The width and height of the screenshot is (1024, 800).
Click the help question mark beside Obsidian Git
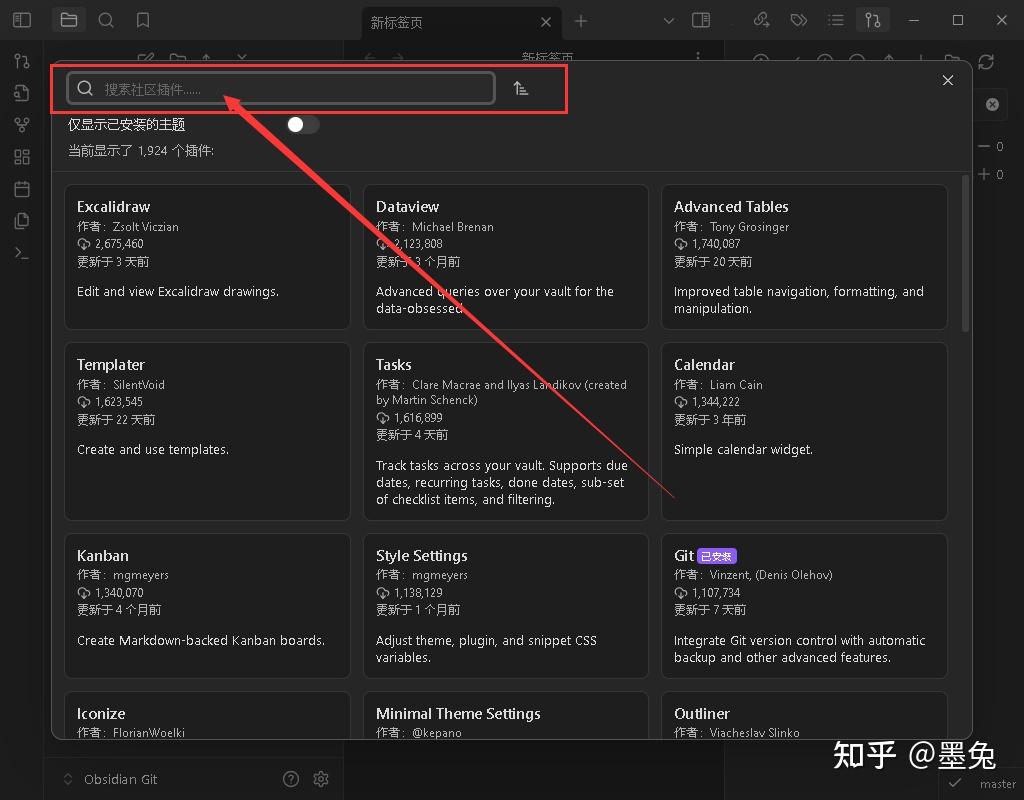coord(290,778)
